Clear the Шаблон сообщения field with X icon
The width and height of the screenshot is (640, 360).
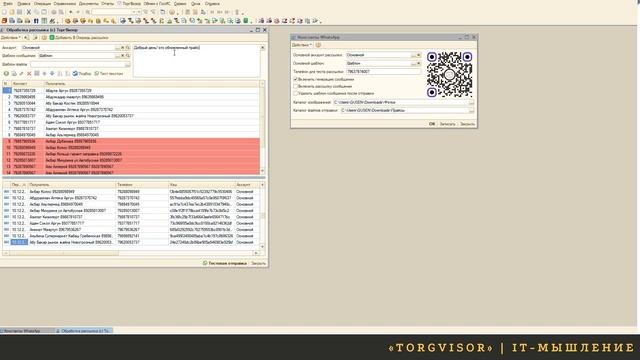tap(122, 56)
